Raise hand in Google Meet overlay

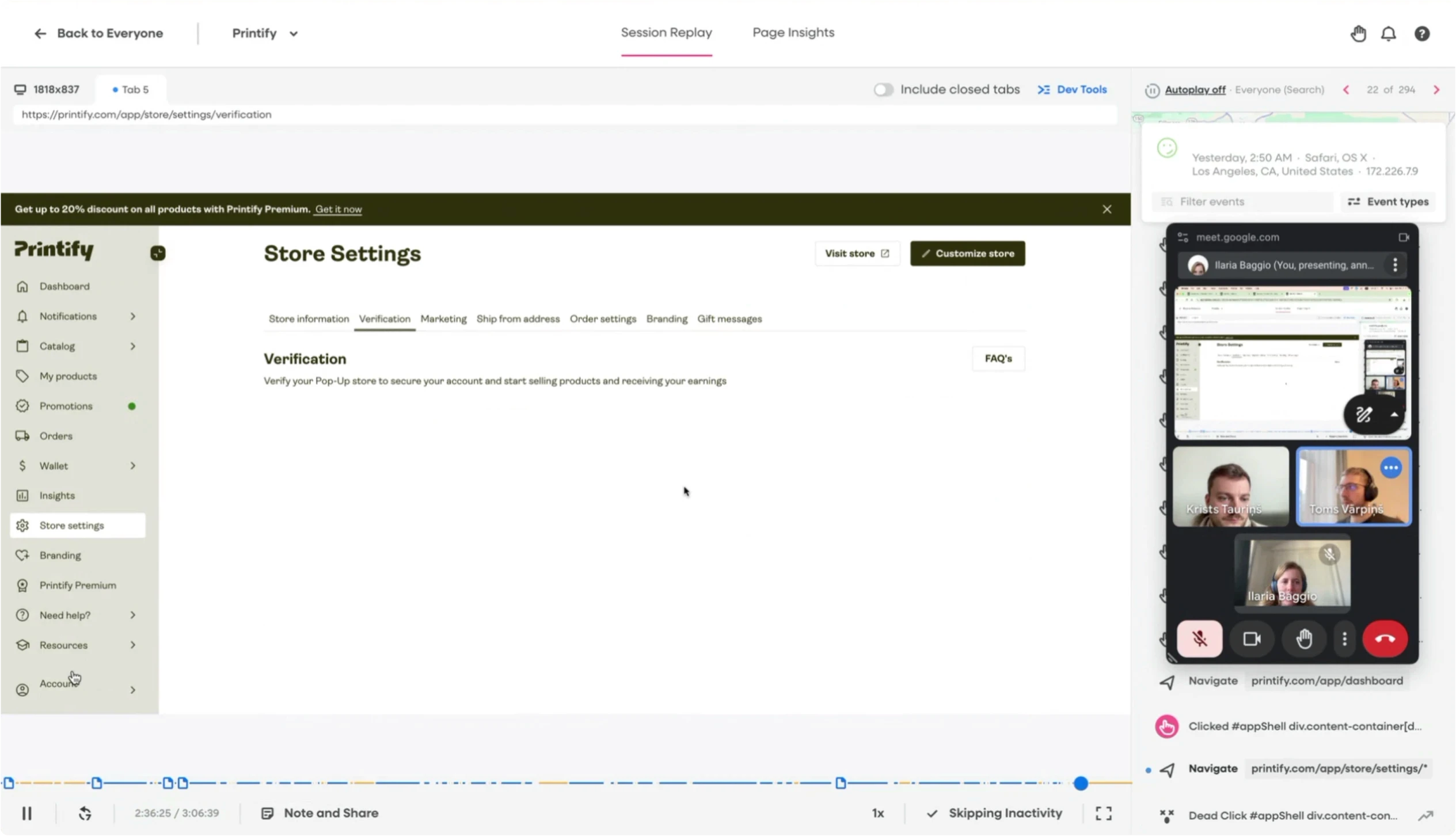(x=1303, y=639)
